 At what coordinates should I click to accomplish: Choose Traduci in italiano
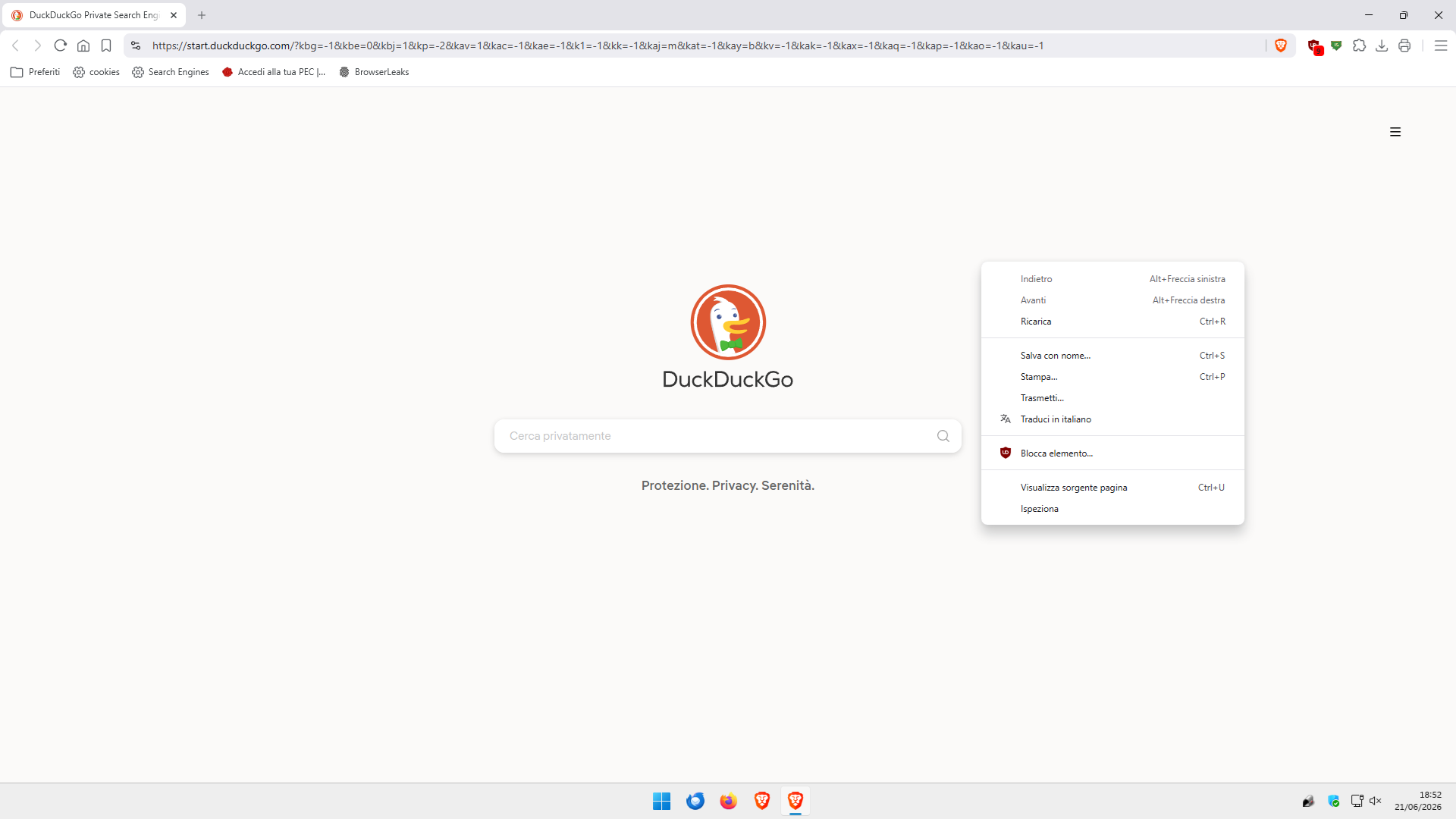pos(1112,419)
